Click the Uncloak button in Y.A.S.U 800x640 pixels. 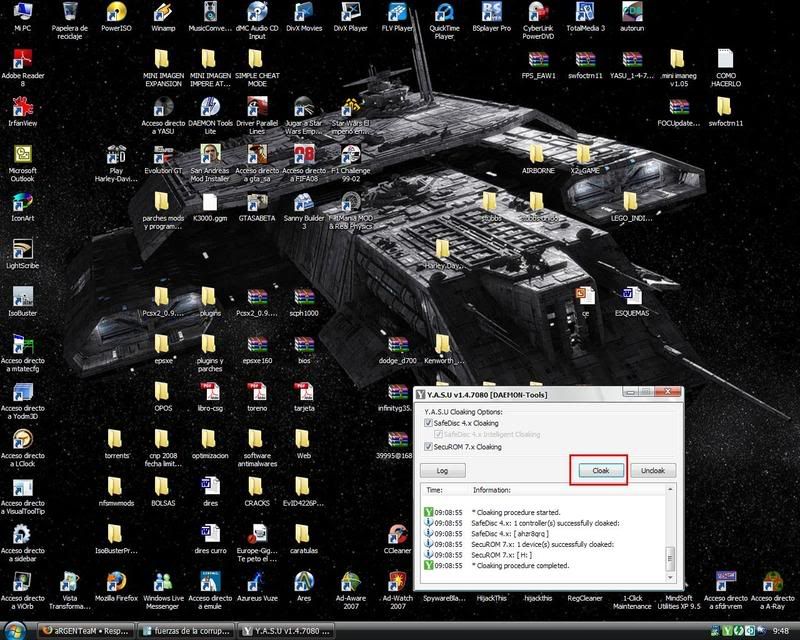tap(653, 471)
